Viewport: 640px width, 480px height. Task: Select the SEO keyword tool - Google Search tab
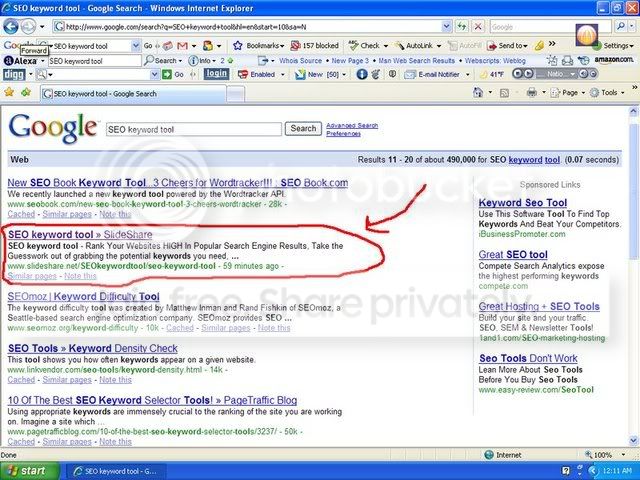[133, 93]
